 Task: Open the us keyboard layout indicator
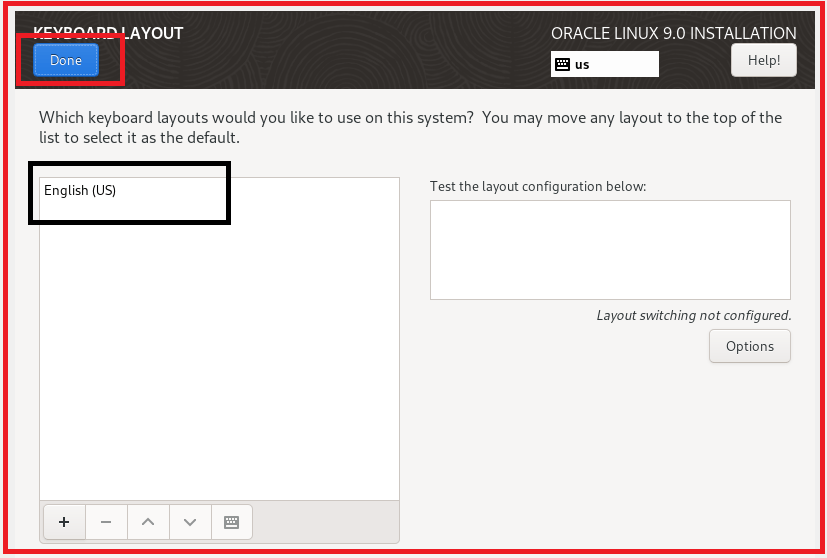coord(604,64)
